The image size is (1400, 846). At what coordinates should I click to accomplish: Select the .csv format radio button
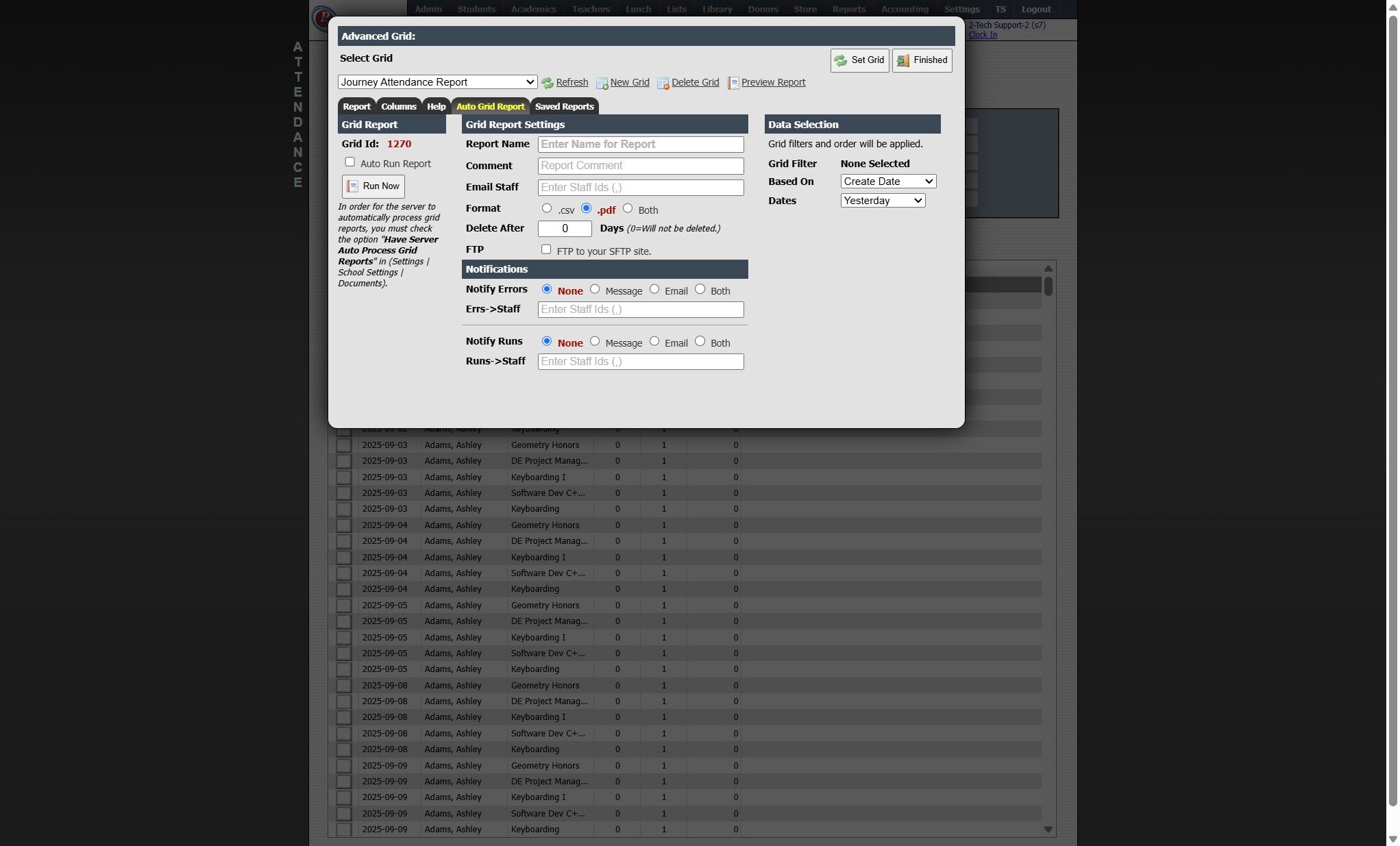546,208
